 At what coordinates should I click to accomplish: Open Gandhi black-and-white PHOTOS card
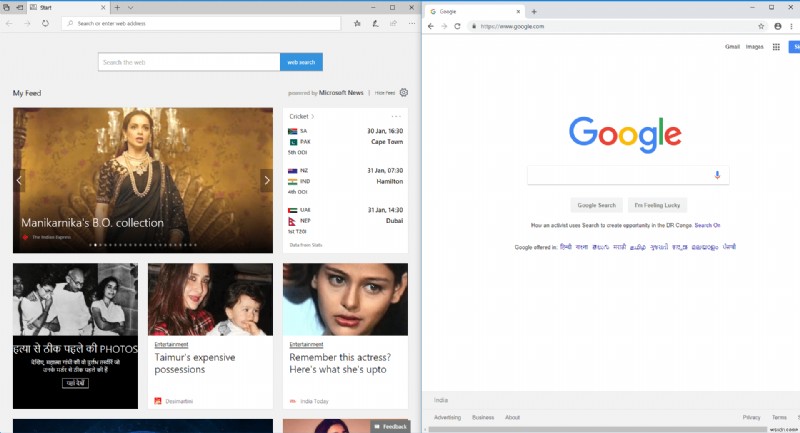tap(76, 336)
